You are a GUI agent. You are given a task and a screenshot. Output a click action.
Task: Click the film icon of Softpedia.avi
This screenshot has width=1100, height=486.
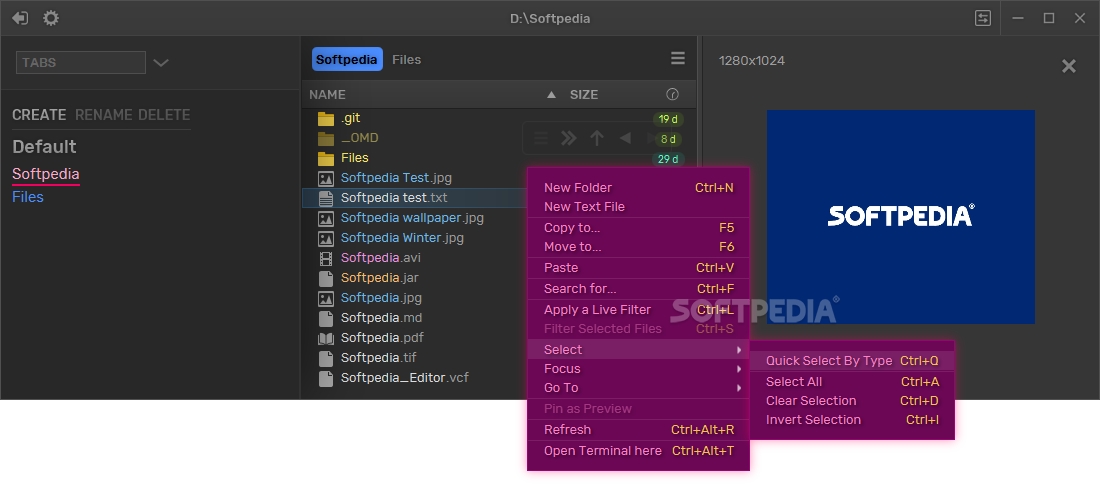click(326, 258)
